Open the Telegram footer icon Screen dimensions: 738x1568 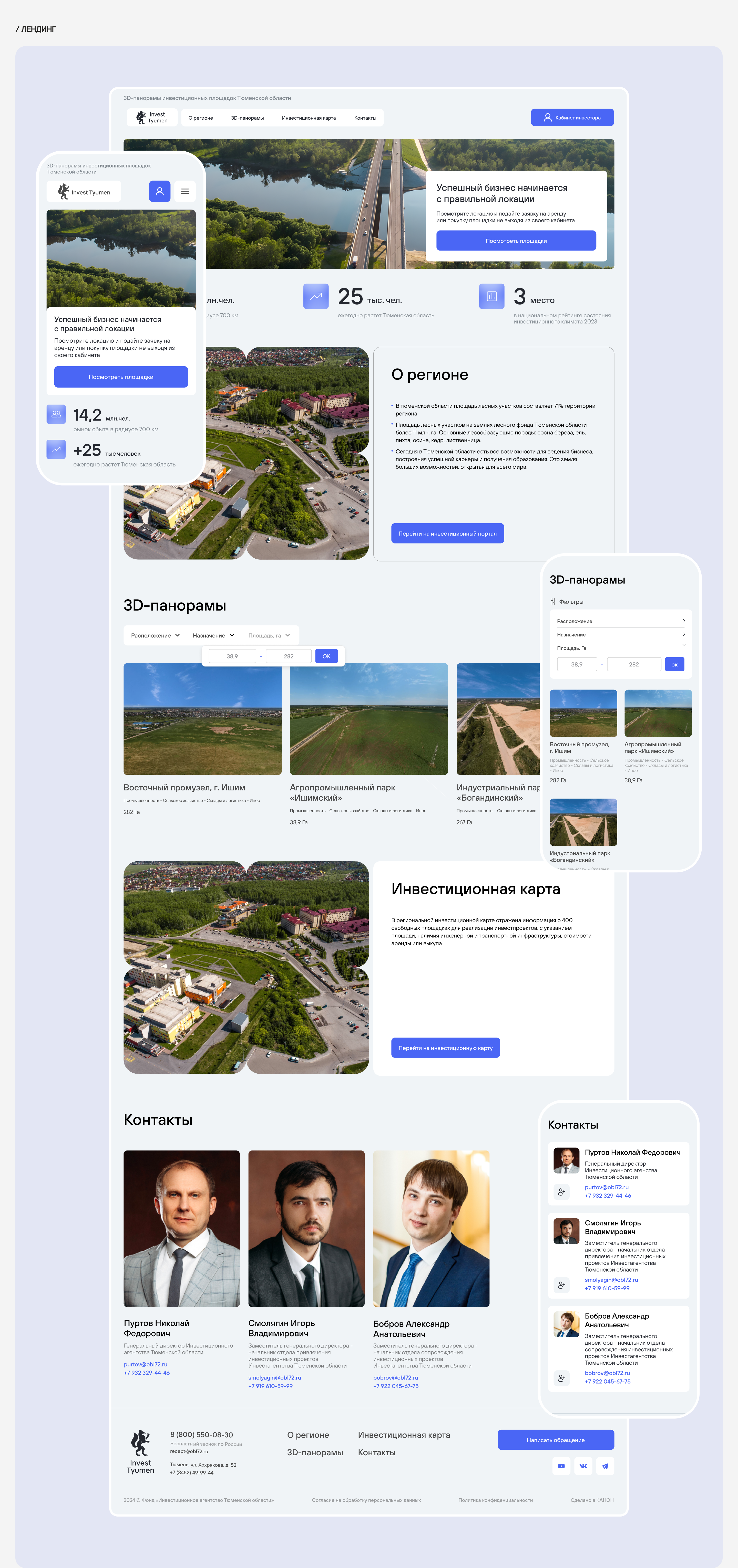605,1466
